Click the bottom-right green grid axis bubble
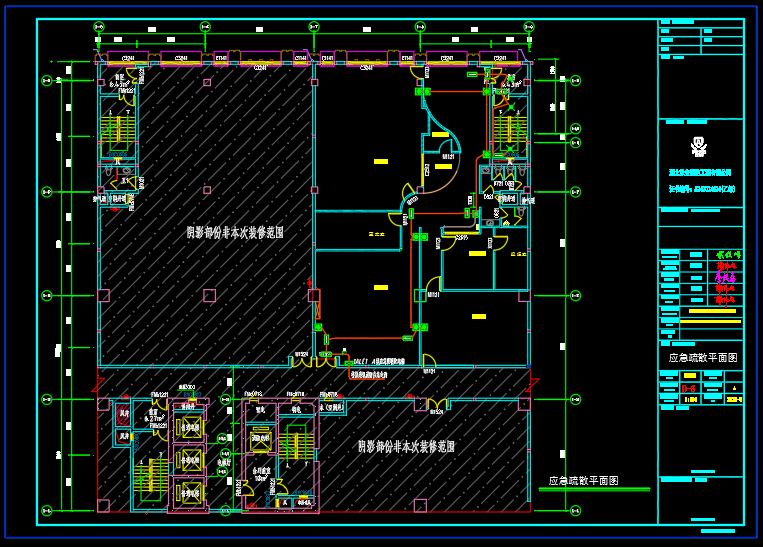The image size is (763, 547). pos(575,510)
